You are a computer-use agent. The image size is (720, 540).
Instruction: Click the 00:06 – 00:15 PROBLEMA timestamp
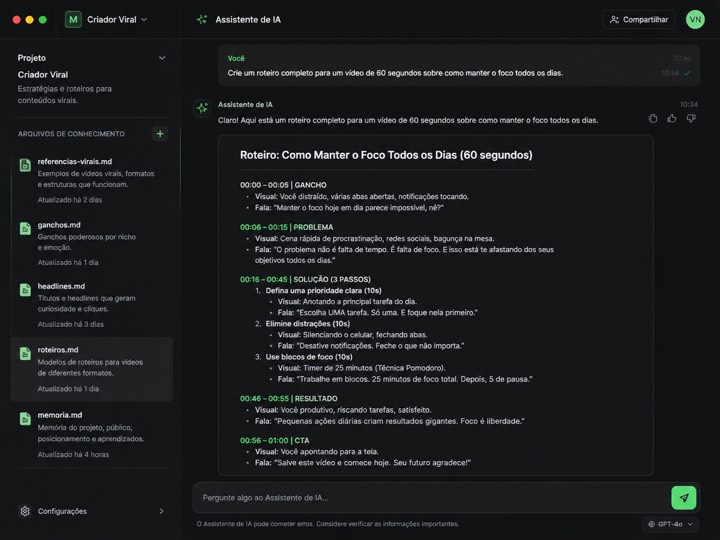click(x=287, y=227)
